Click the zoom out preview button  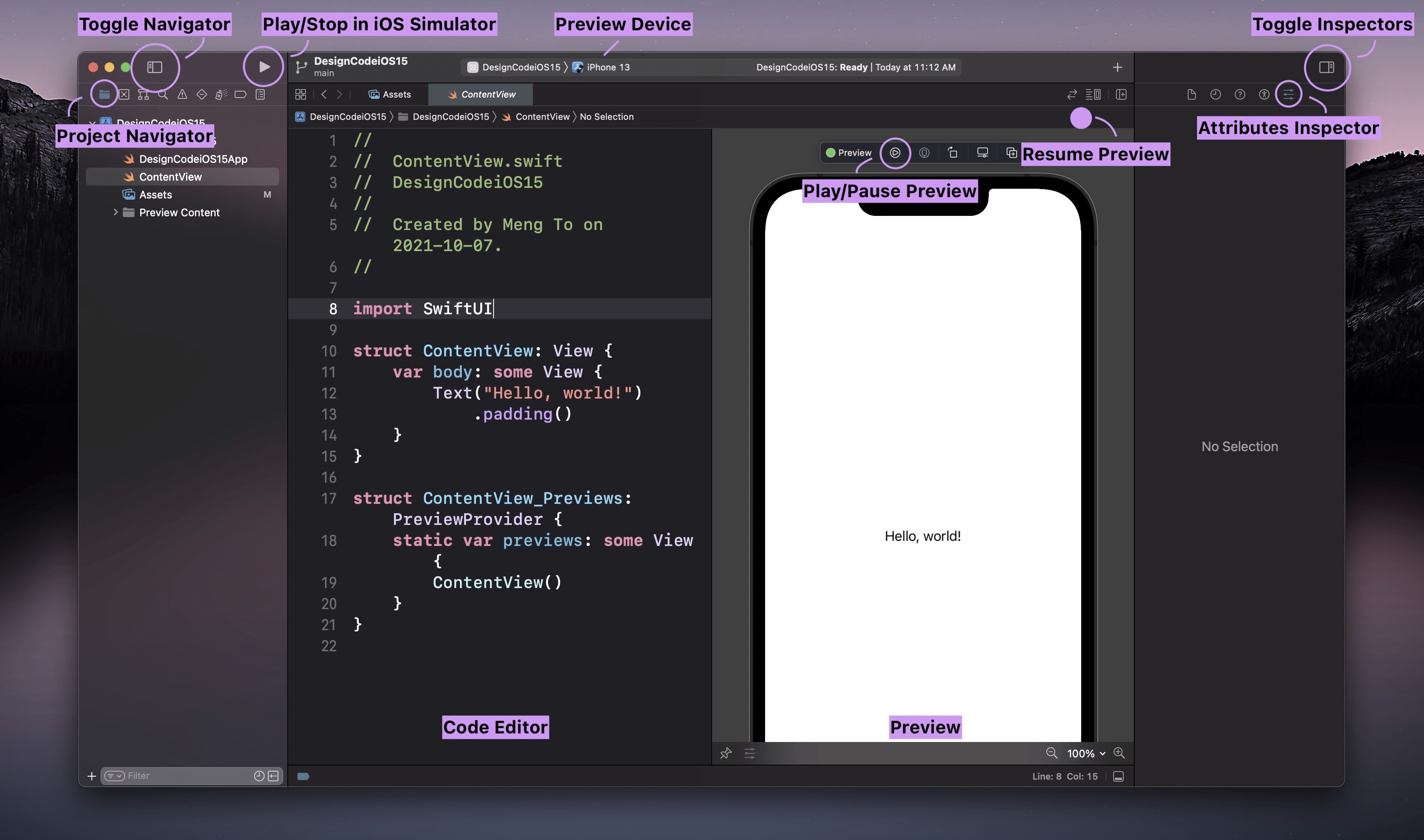tap(1052, 753)
